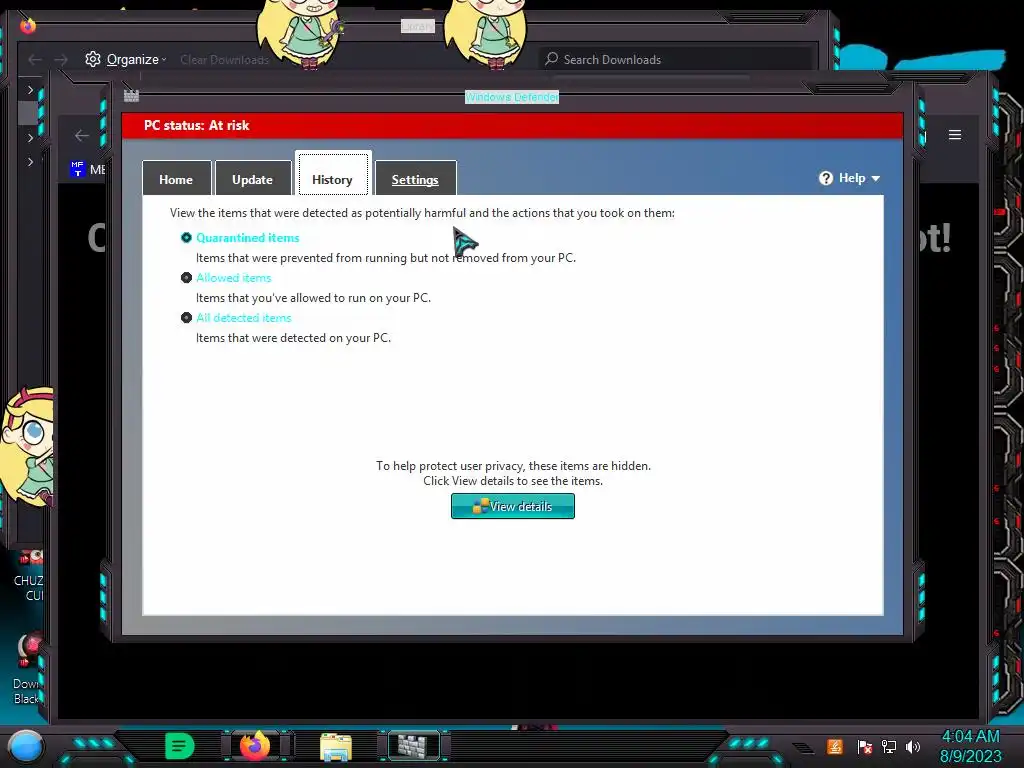Click the Windows Defender title bar icon
1024x768 pixels.
tap(131, 96)
